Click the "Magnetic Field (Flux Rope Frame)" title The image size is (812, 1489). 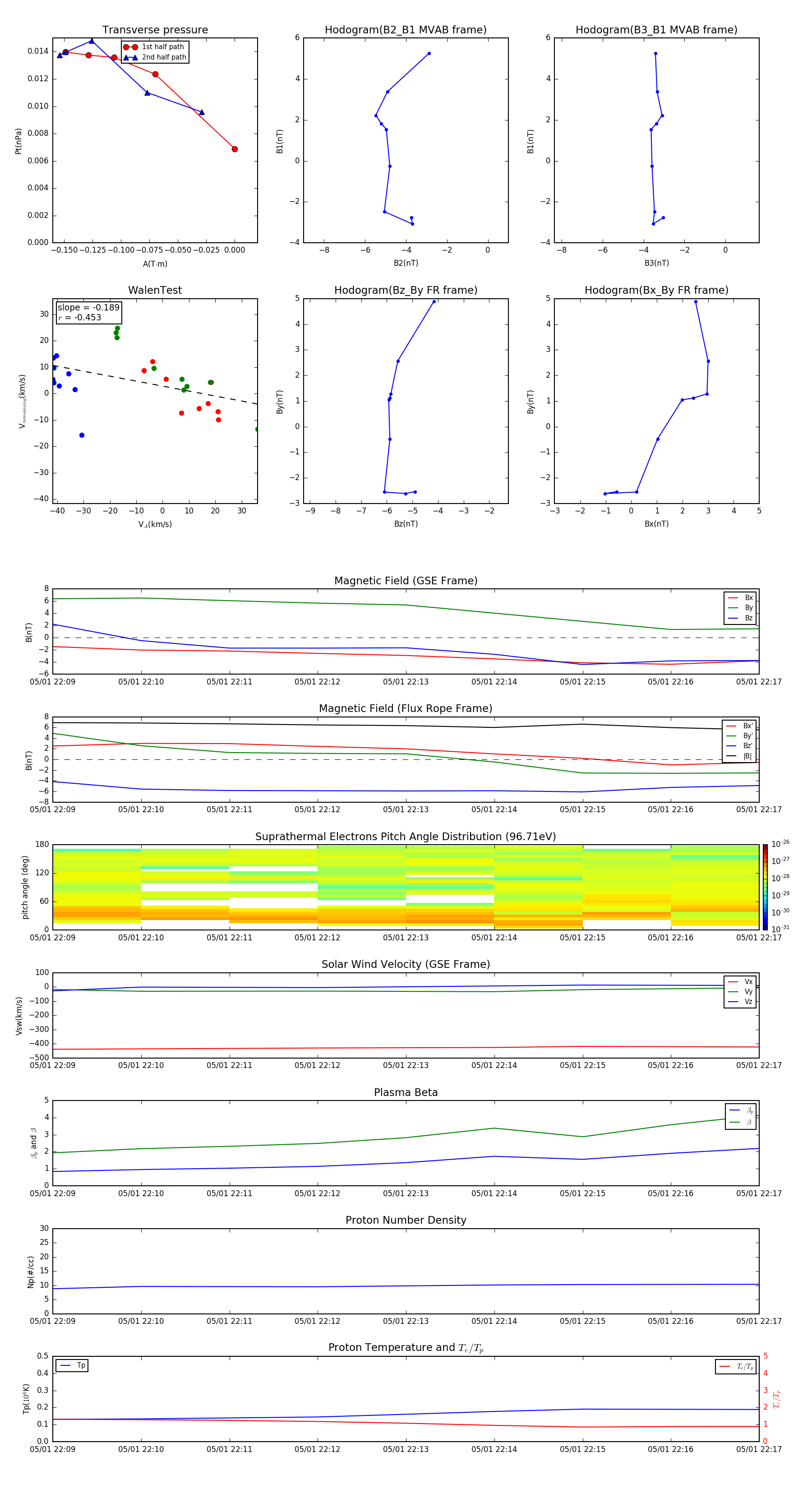coord(406,709)
